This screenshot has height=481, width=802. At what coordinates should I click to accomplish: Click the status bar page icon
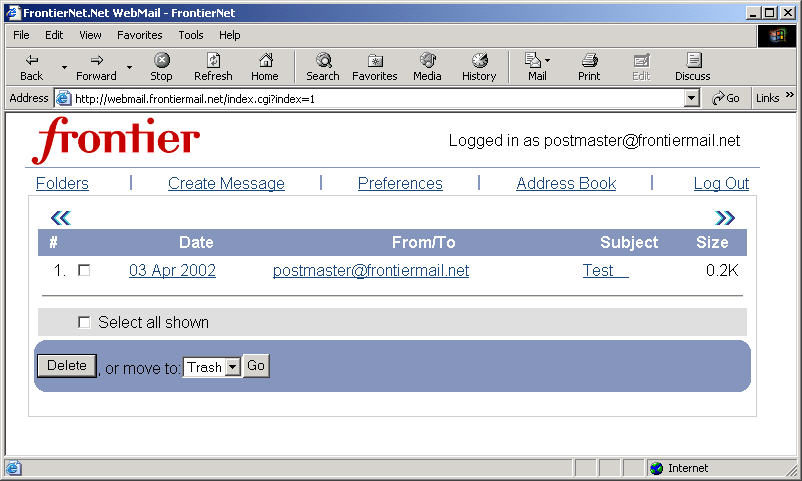point(13,468)
